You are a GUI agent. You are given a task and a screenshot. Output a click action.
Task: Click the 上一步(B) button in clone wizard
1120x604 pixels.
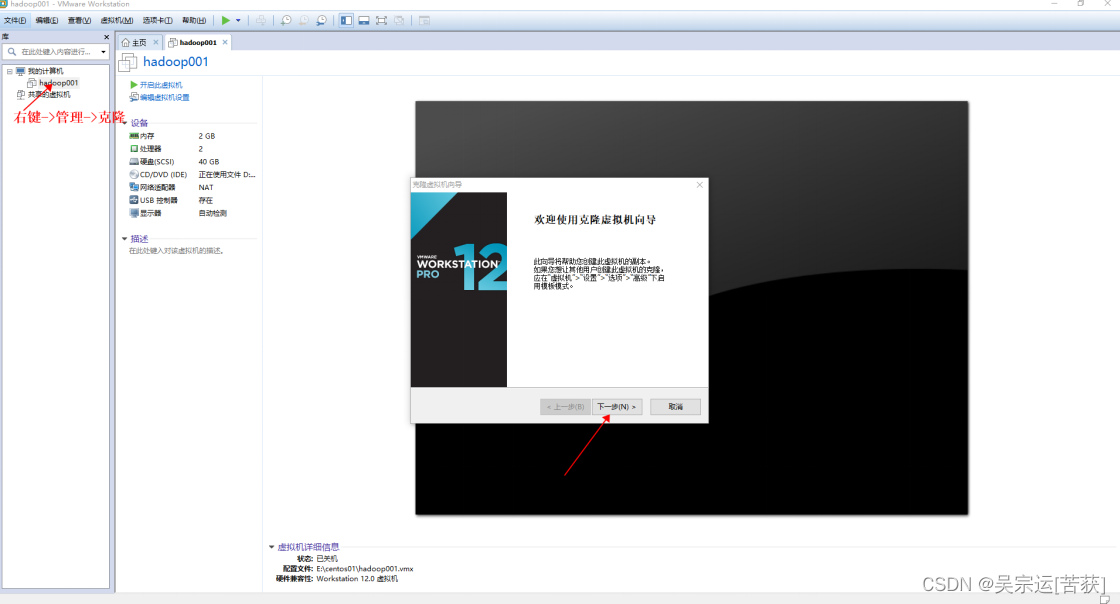[565, 407]
